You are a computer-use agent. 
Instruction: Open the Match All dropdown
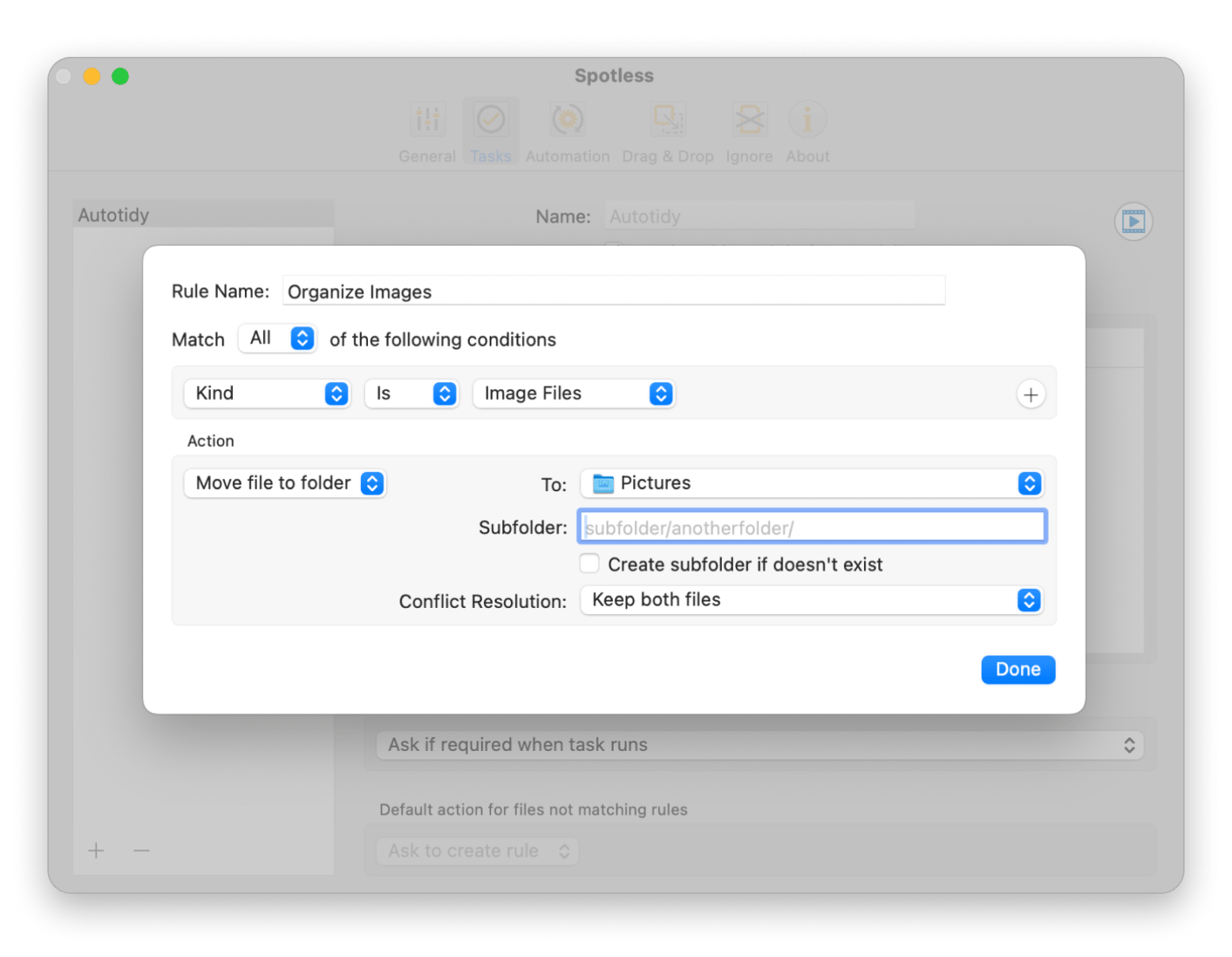[x=277, y=339]
